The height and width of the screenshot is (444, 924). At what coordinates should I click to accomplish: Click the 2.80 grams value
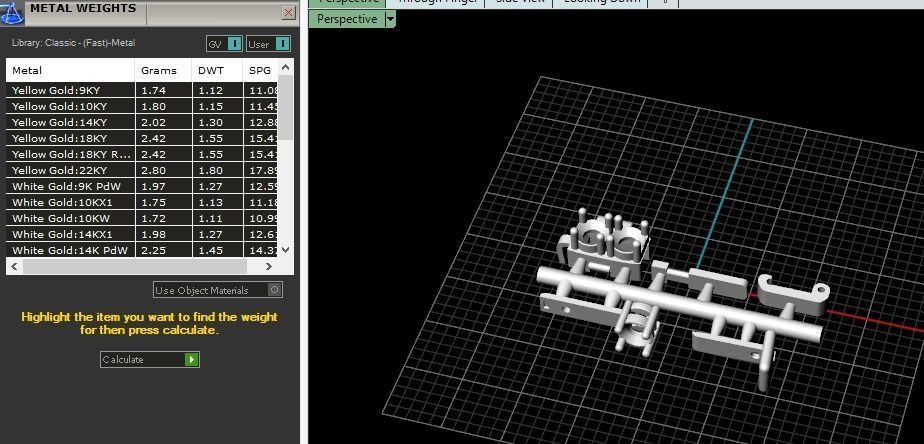coord(153,170)
